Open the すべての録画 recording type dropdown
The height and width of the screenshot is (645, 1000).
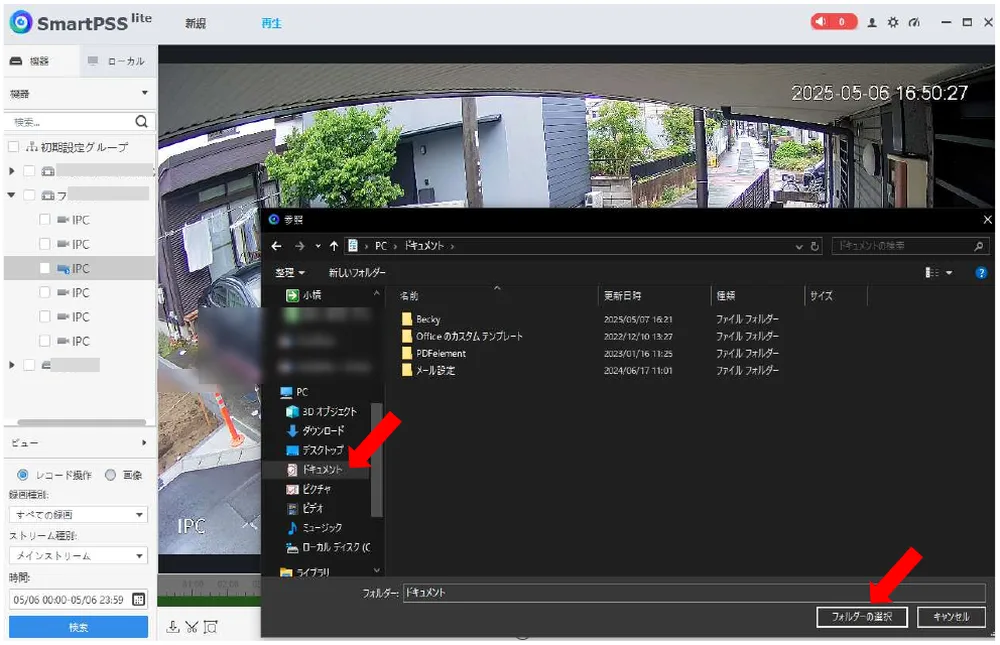coord(78,514)
